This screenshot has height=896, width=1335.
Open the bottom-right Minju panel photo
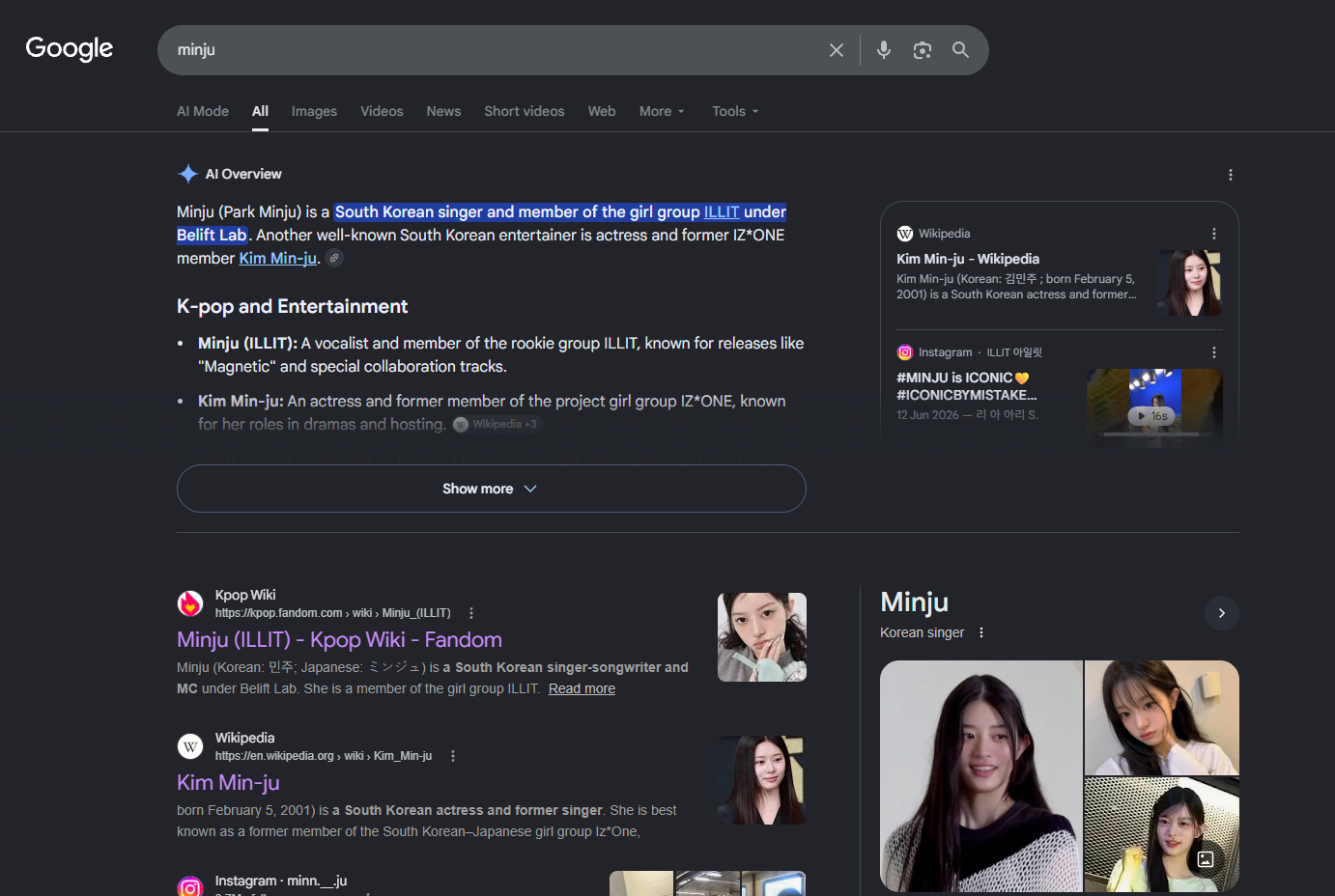[x=1162, y=834]
